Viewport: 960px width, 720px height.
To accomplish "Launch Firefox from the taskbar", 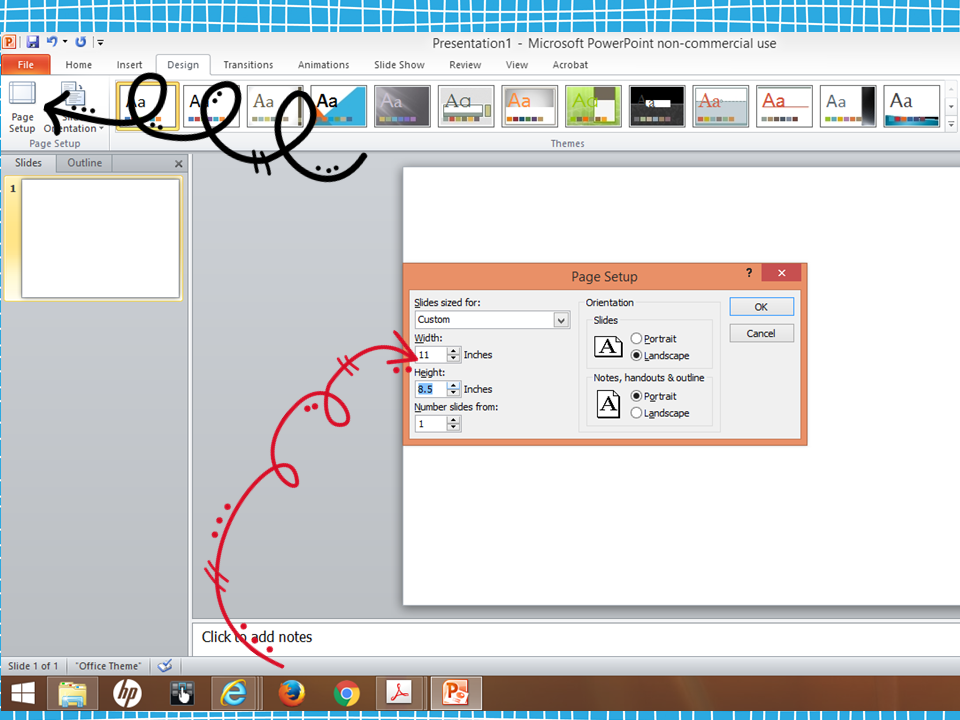I will [x=291, y=694].
